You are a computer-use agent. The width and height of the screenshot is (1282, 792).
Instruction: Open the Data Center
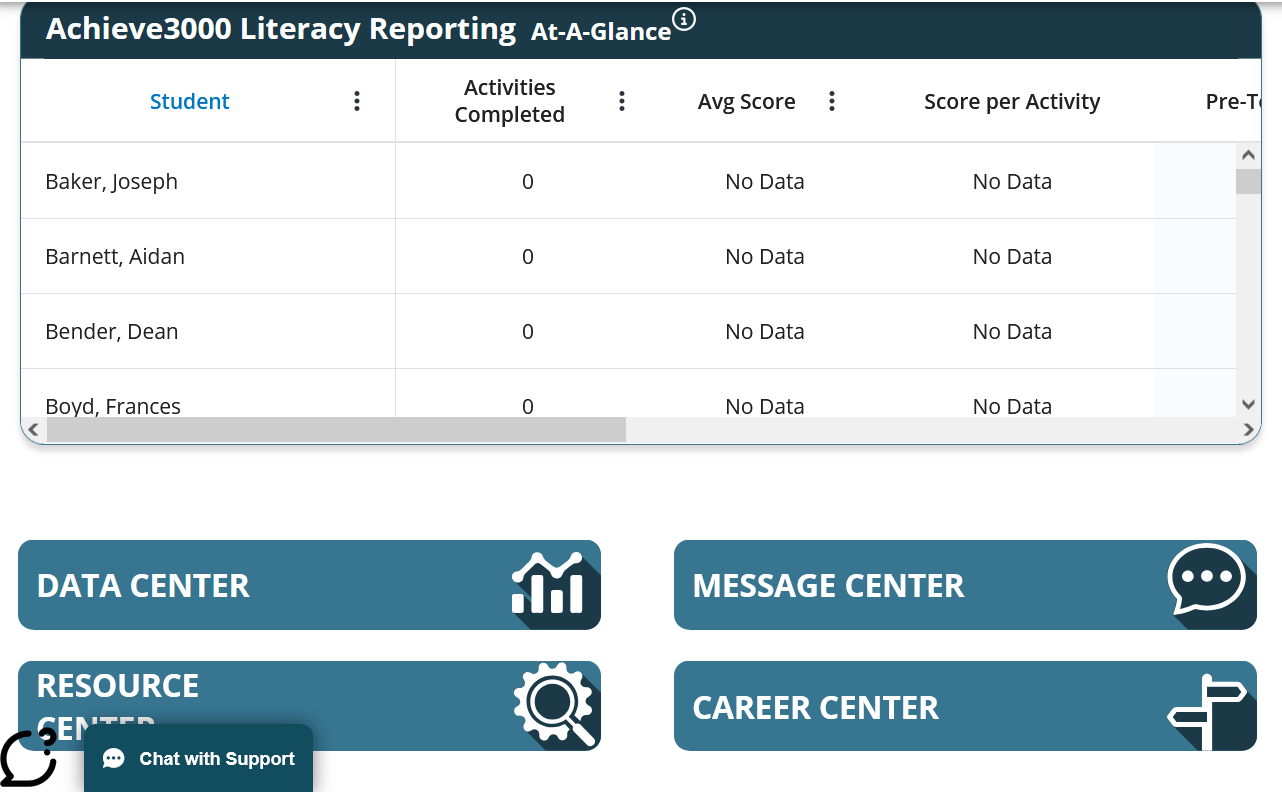click(x=143, y=586)
